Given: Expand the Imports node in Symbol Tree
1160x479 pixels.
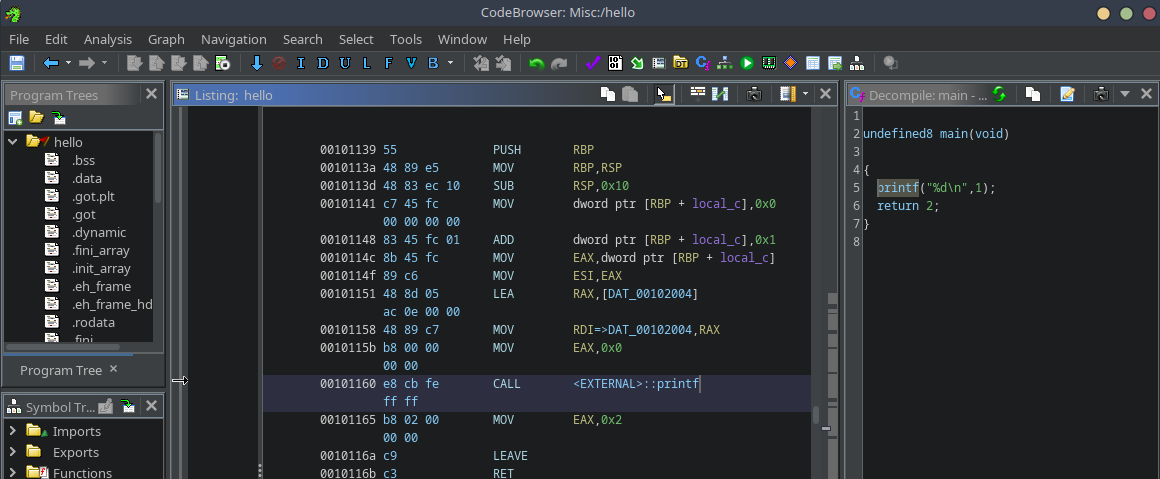Looking at the screenshot, I should (13, 431).
